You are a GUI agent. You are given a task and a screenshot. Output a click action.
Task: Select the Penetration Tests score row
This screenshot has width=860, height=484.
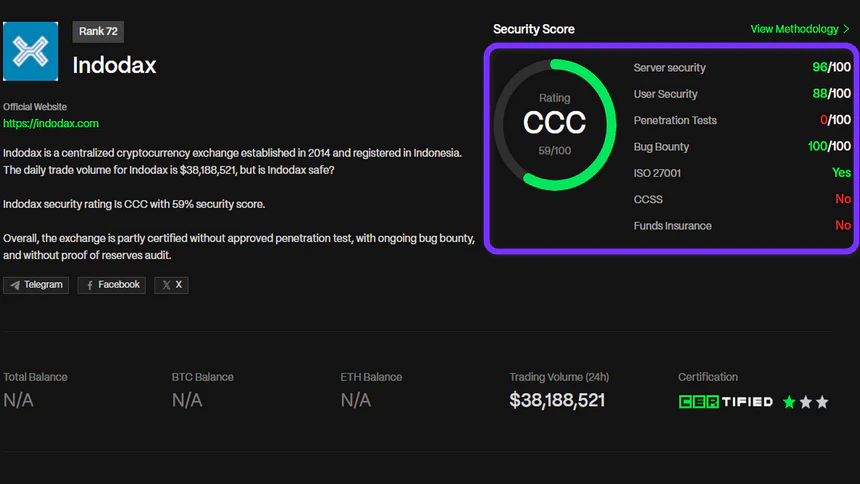pos(741,120)
